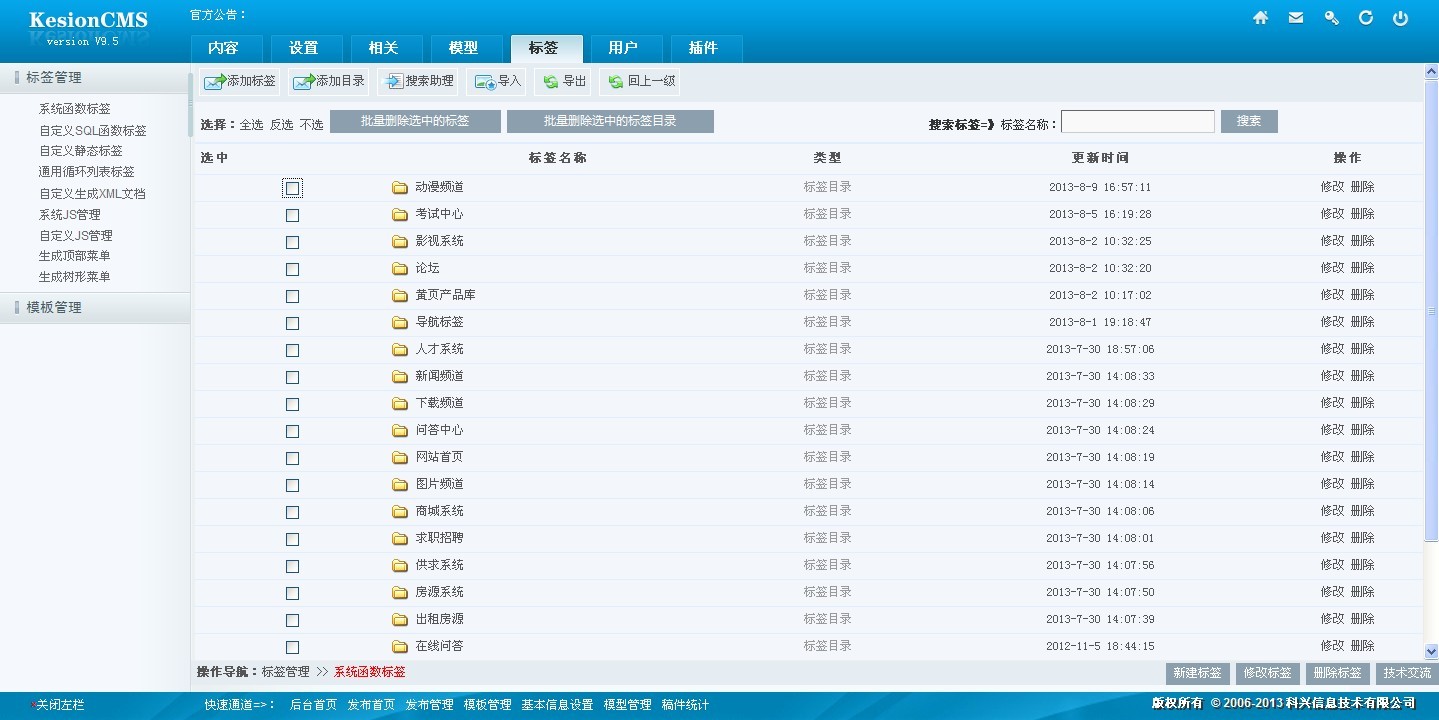Viewport: 1439px width, 720px height.
Task: Tick checkbox beside 供求系统
Action: tap(292, 566)
